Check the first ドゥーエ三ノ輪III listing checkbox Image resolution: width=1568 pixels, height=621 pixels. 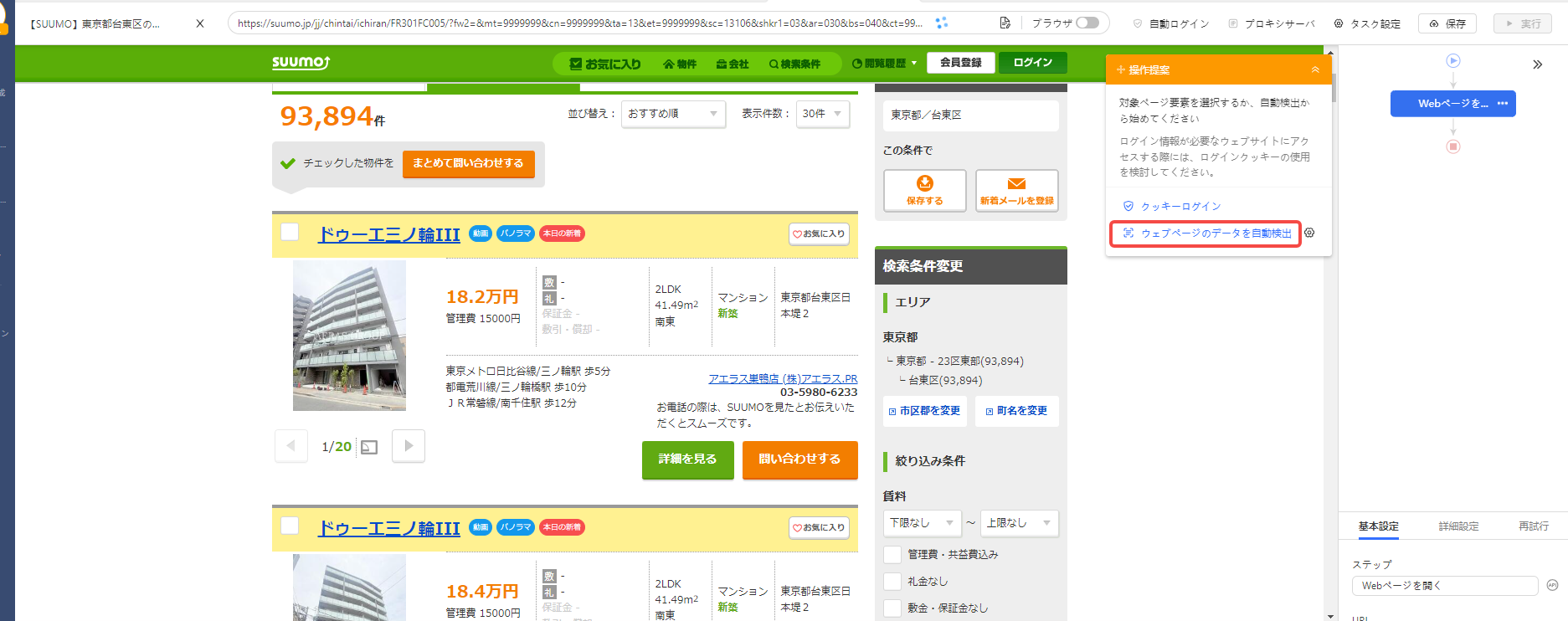click(x=290, y=232)
